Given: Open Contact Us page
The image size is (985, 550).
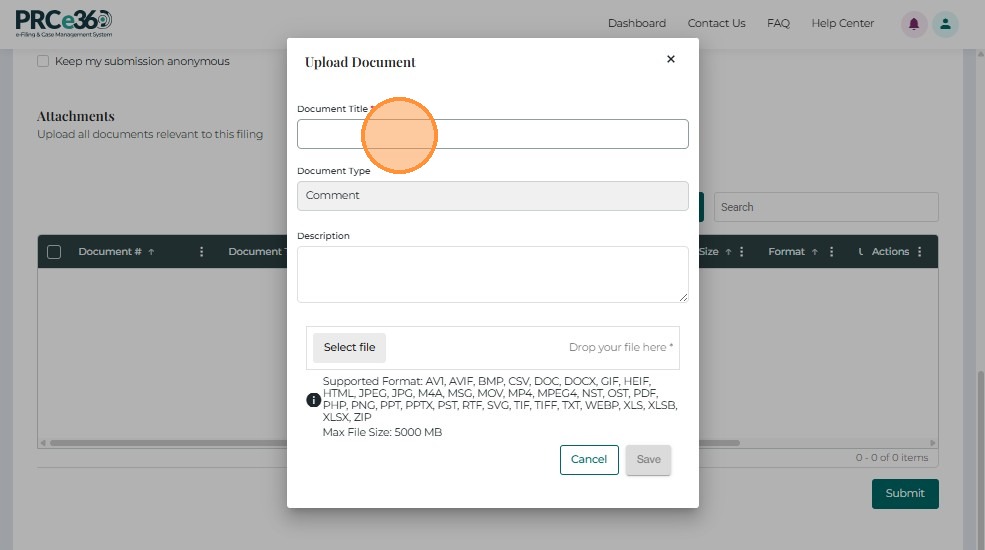Looking at the screenshot, I should (x=716, y=23).
